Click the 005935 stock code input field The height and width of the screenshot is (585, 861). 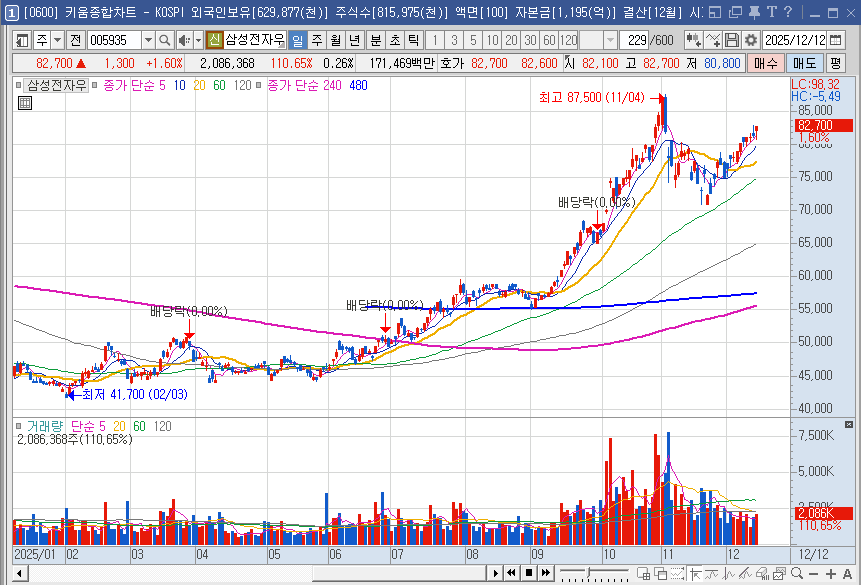click(x=115, y=40)
